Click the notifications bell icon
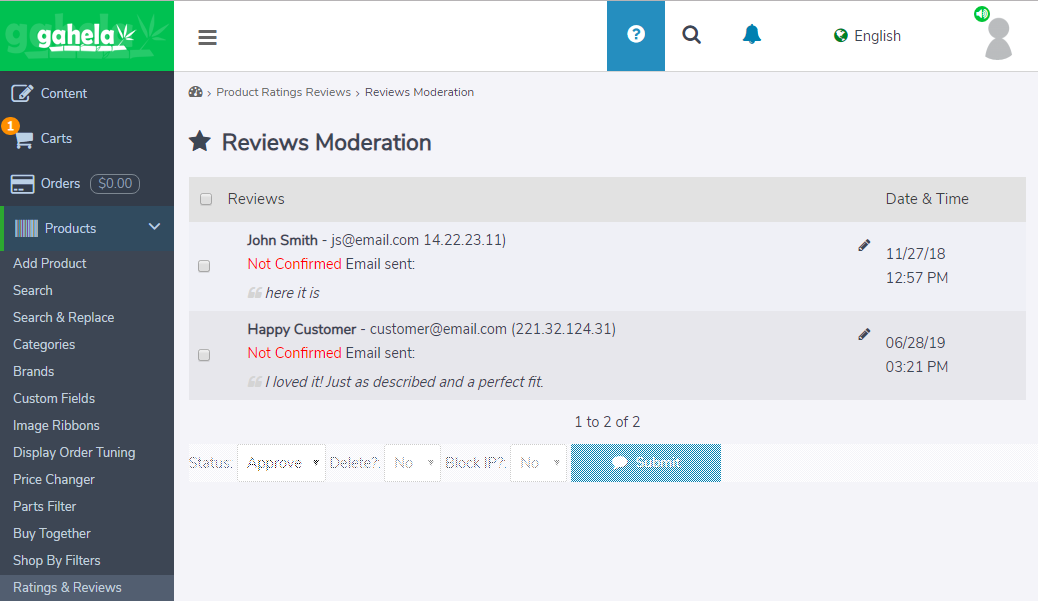Screen dimensions: 1038x601 click(751, 34)
